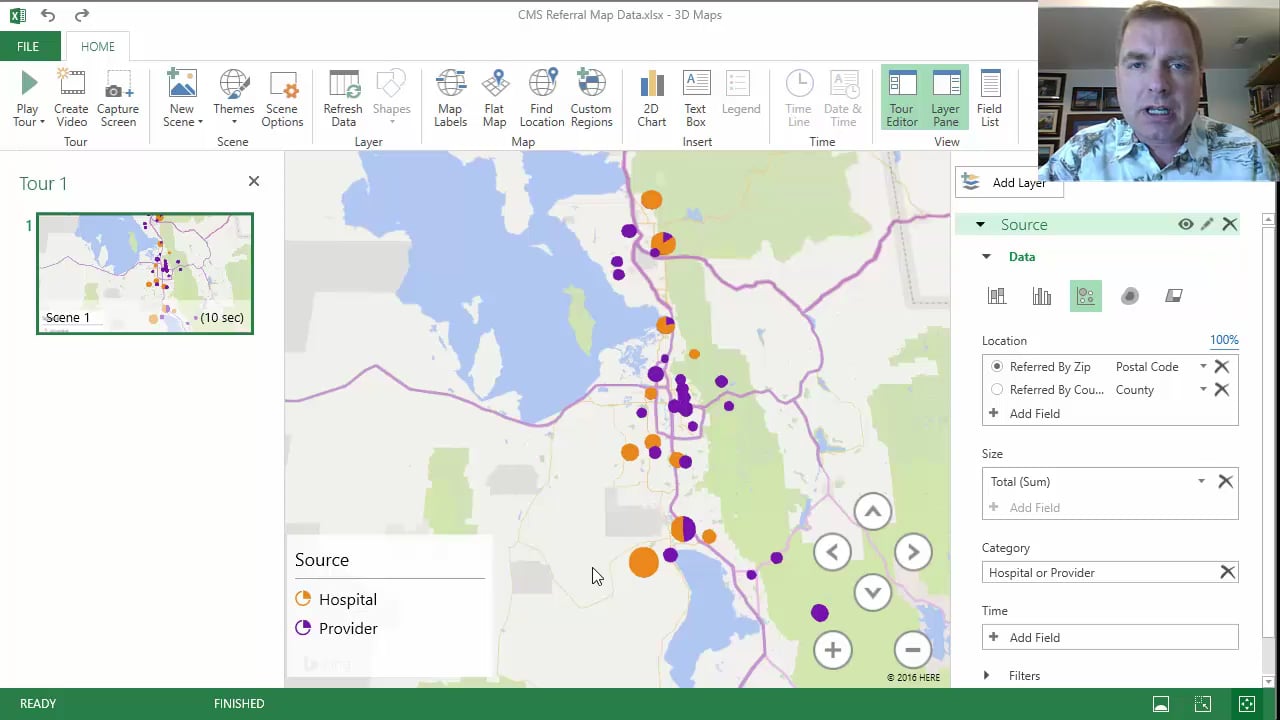Select the Referred By Zip radio button
Viewport: 1280px width, 720px height.
(997, 367)
